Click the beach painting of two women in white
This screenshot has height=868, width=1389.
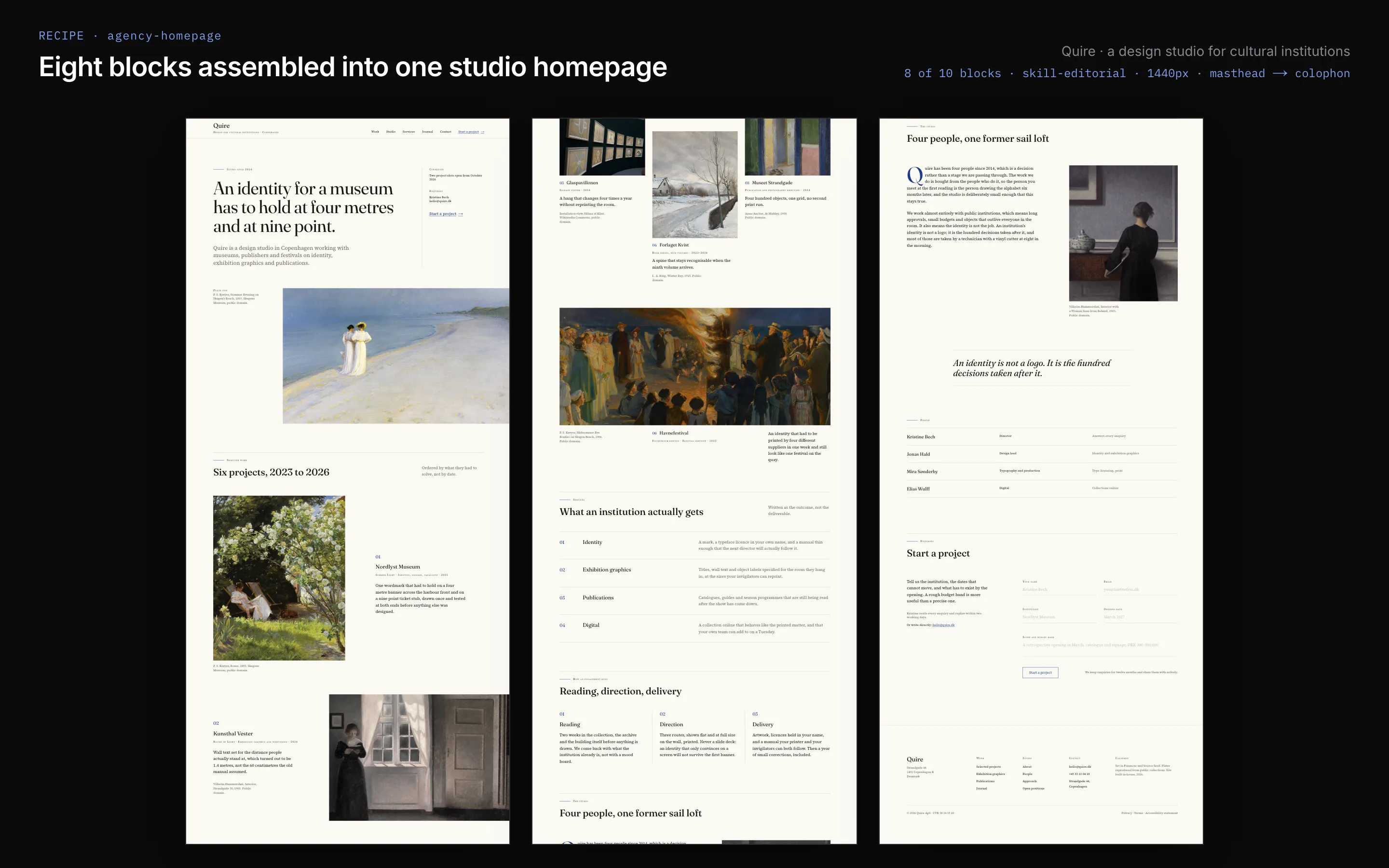pos(395,356)
